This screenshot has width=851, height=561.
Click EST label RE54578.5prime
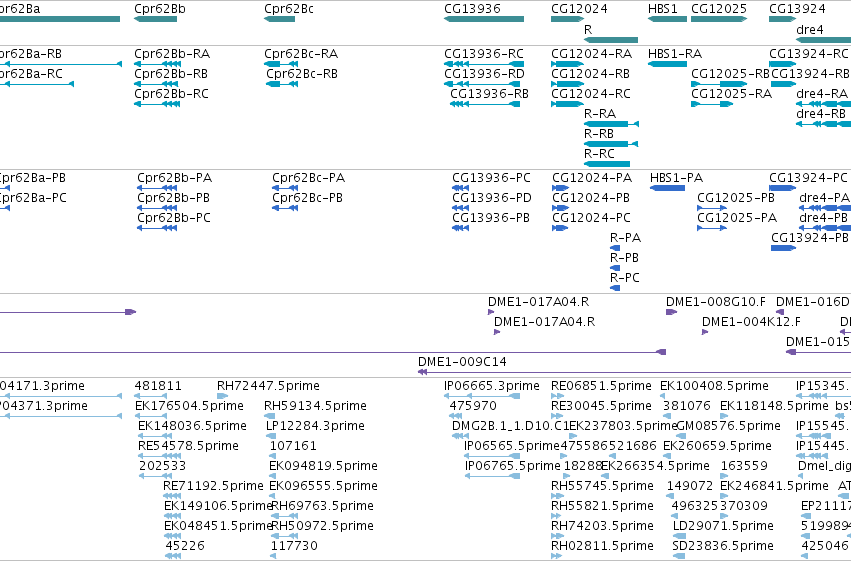point(188,447)
